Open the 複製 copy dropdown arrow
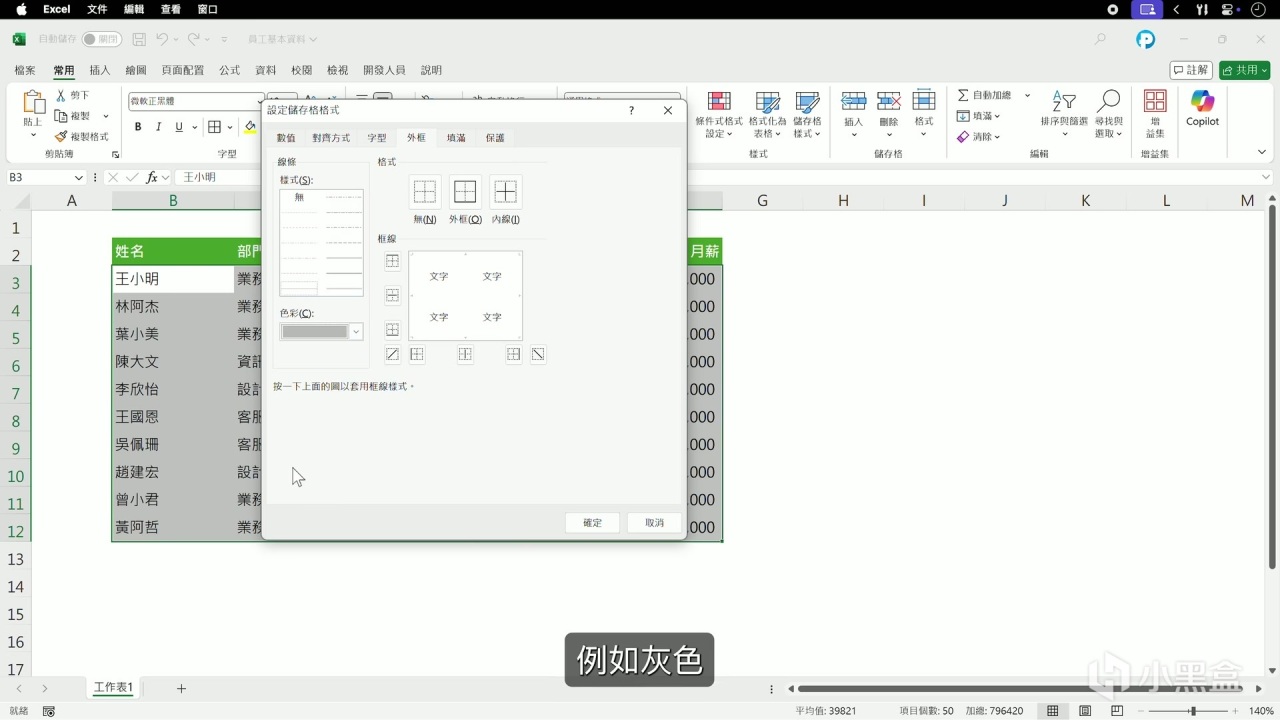Screen dimensions: 1280x720 [106, 116]
